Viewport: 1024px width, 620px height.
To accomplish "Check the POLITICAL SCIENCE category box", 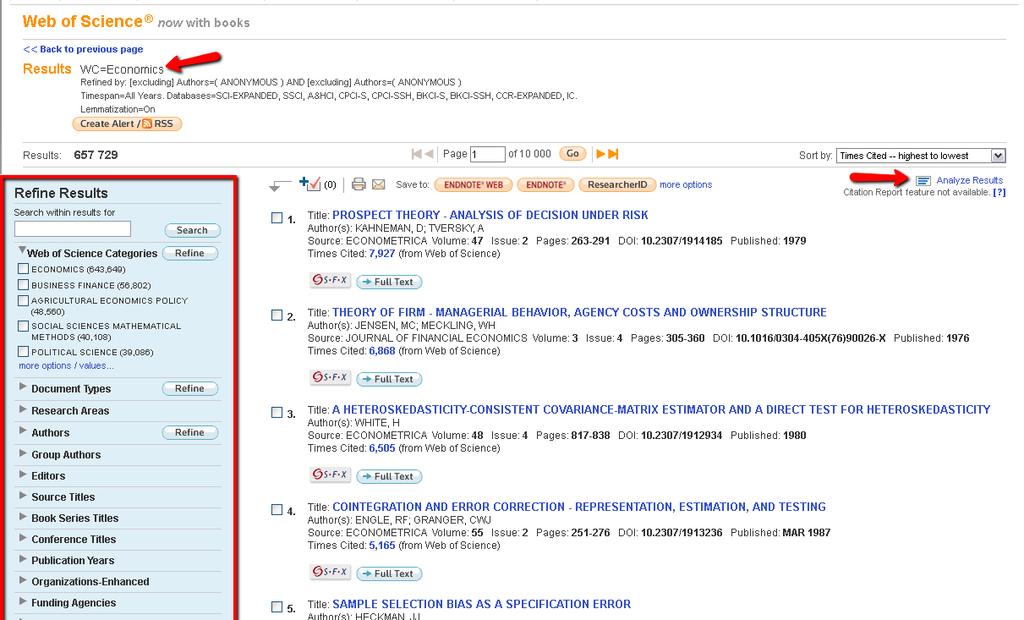I will click(24, 351).
